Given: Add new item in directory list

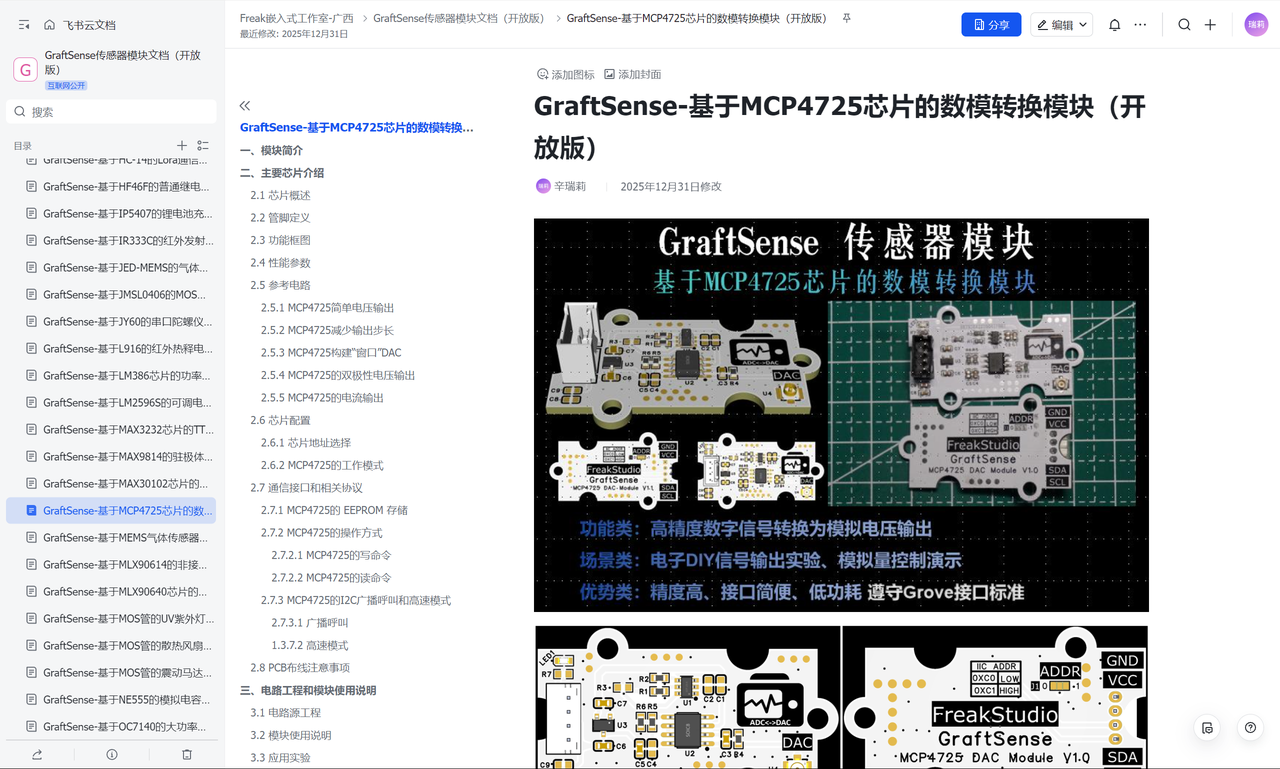Looking at the screenshot, I should tap(182, 146).
